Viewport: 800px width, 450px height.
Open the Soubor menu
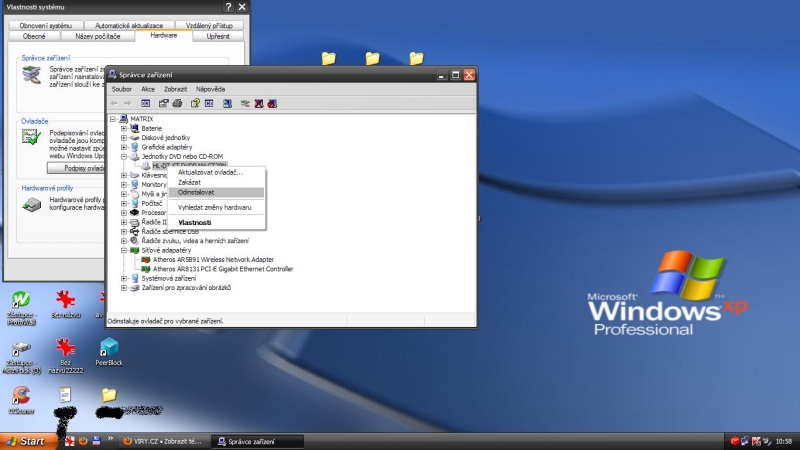(121, 89)
